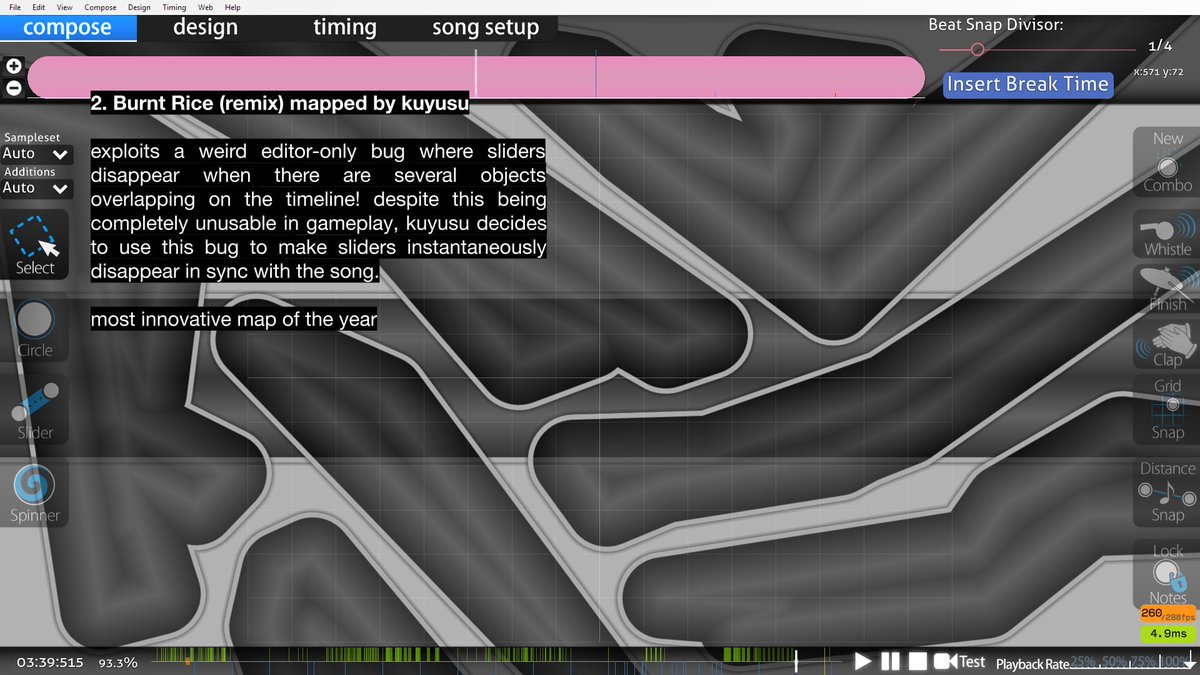The height and width of the screenshot is (675, 1200).
Task: Toggle the Whistle hitsound
Action: click(x=1167, y=235)
